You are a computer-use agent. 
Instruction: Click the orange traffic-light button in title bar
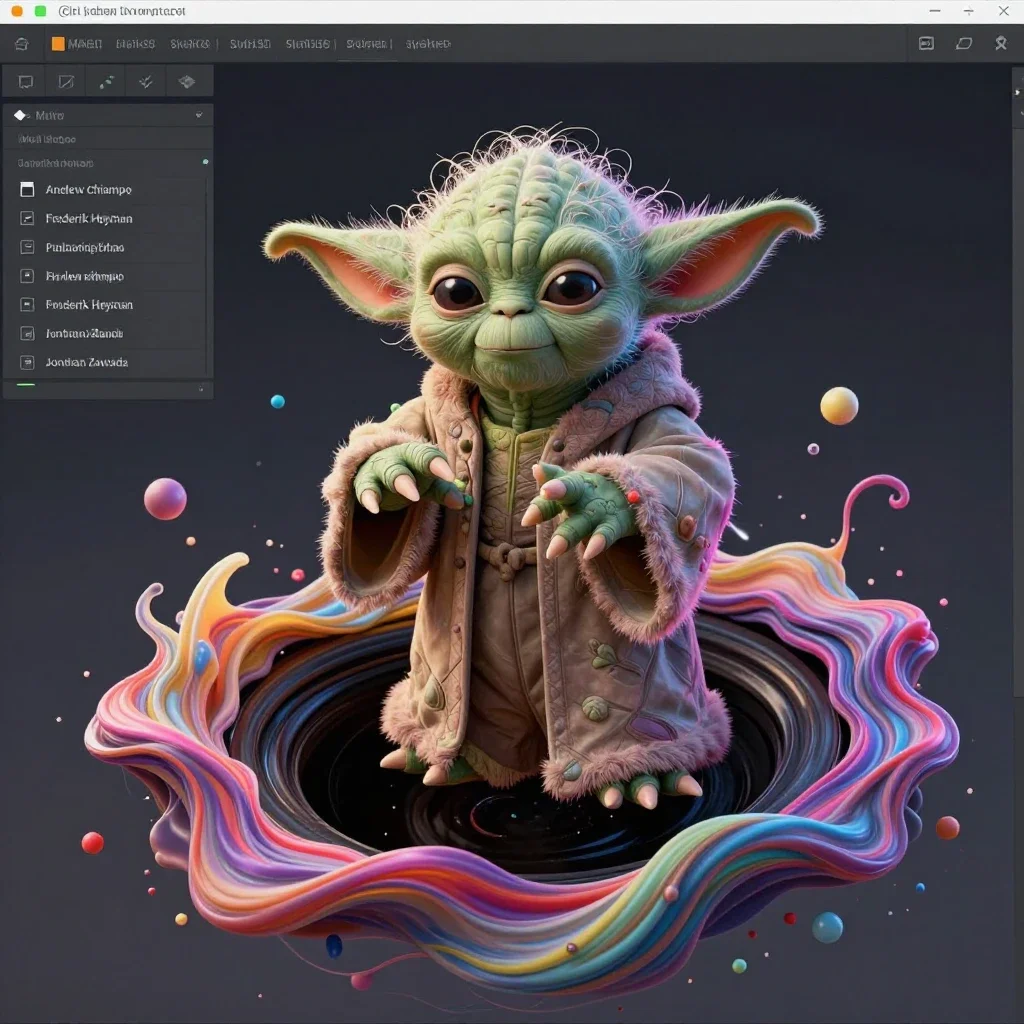[17, 11]
